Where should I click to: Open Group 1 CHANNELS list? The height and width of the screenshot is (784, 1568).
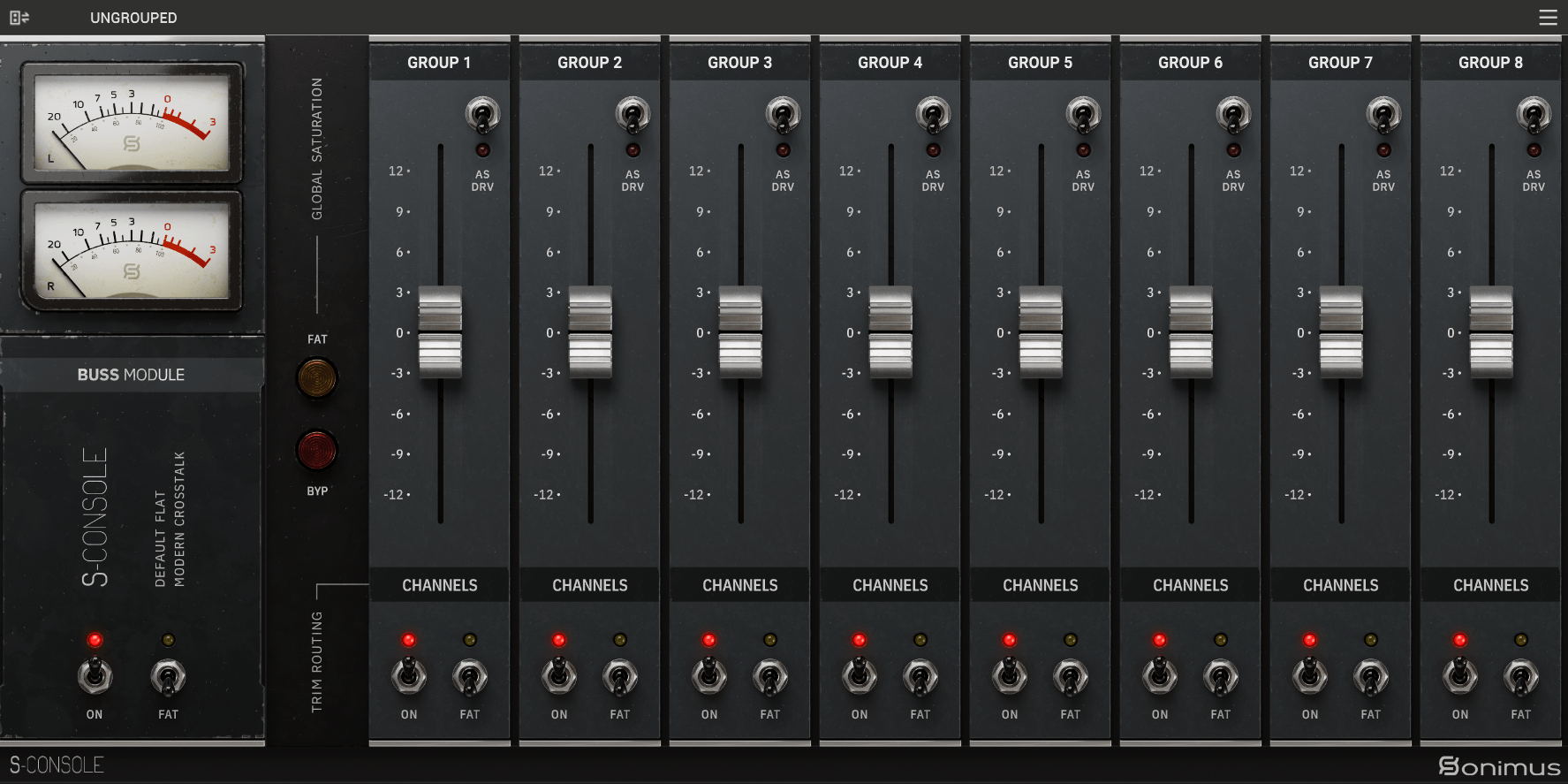coord(440,585)
